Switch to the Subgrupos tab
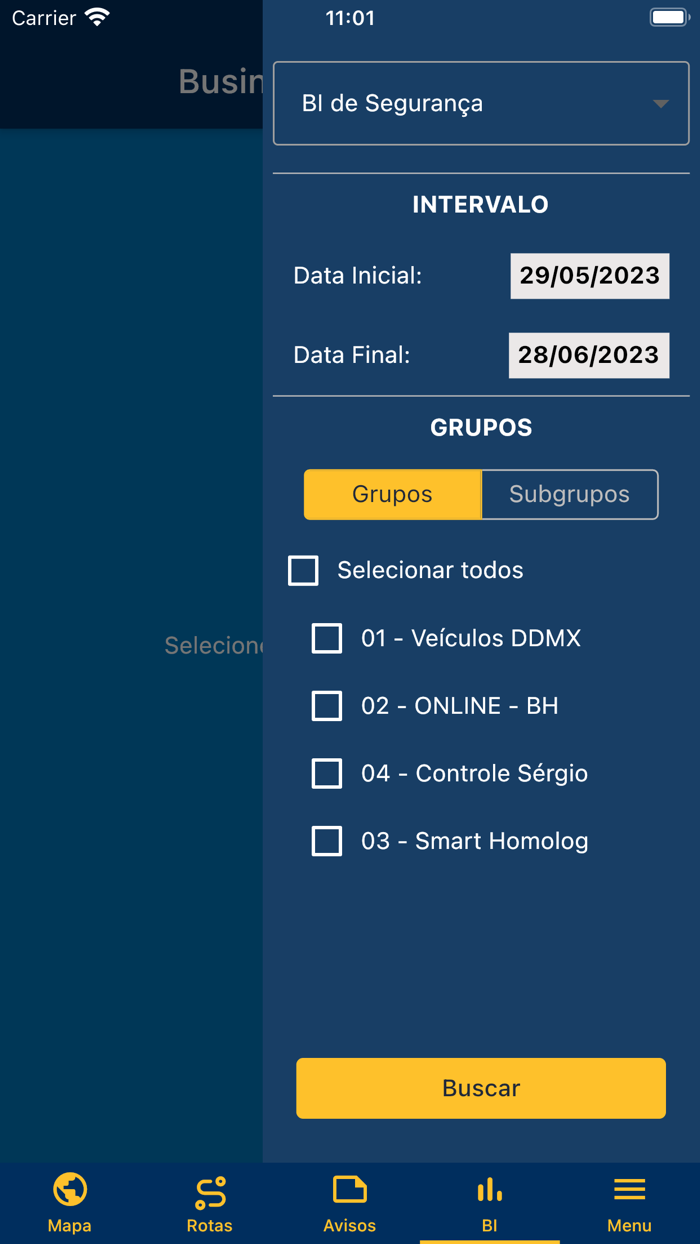The height and width of the screenshot is (1244, 700). 569,494
